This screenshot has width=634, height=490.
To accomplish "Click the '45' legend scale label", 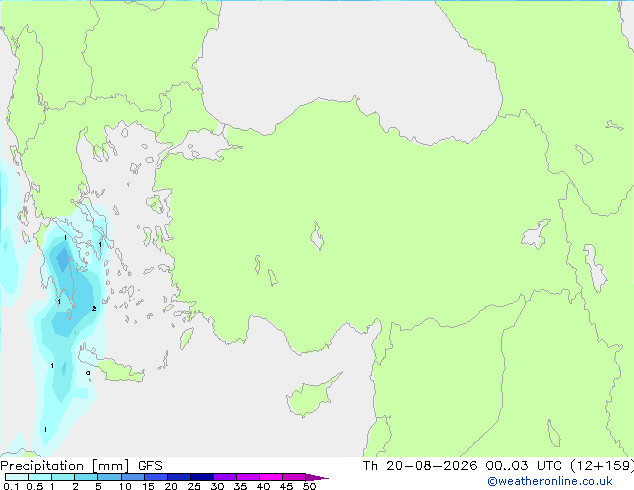I will coord(286,486).
